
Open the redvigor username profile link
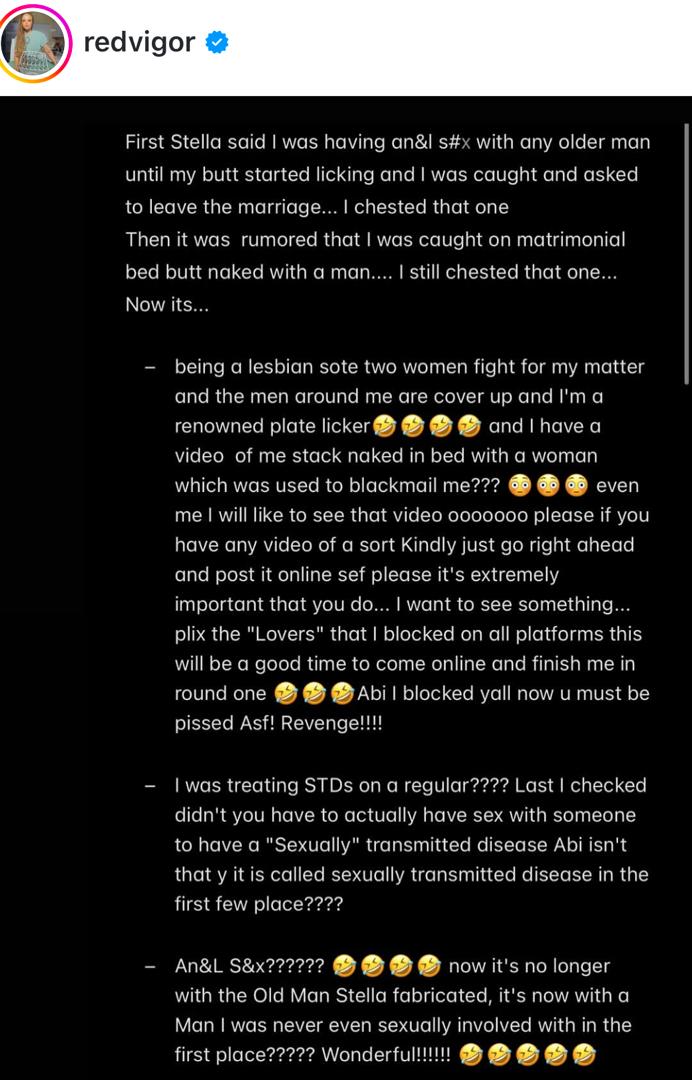pos(139,43)
